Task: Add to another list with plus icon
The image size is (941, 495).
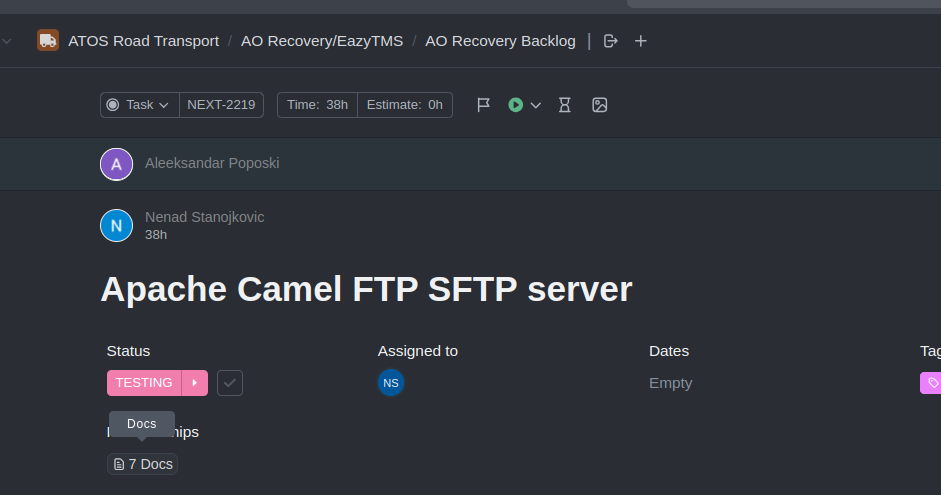Action: [x=640, y=41]
